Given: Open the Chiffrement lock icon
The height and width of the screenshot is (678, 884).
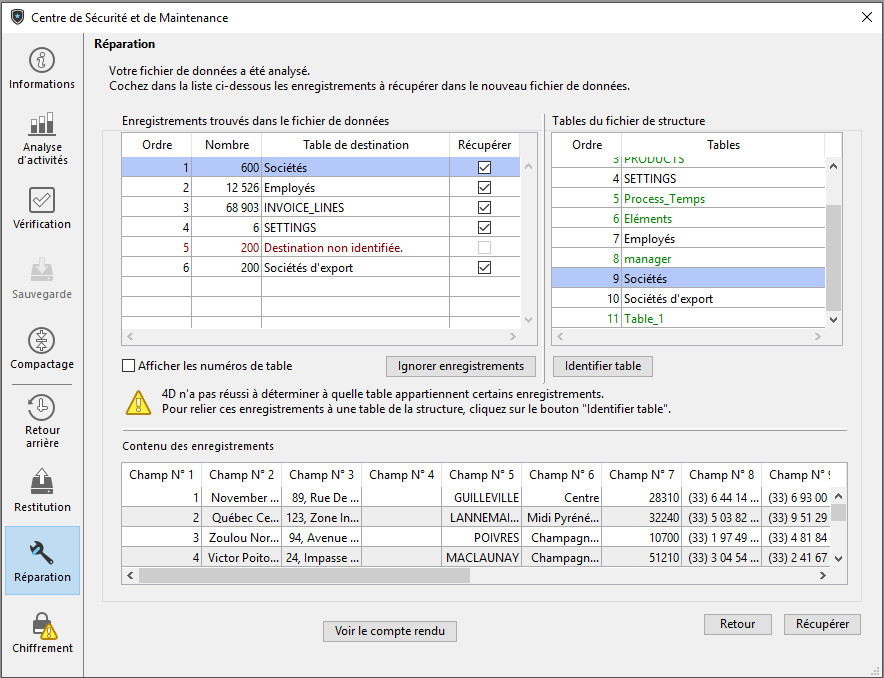Looking at the screenshot, I should point(42,626).
